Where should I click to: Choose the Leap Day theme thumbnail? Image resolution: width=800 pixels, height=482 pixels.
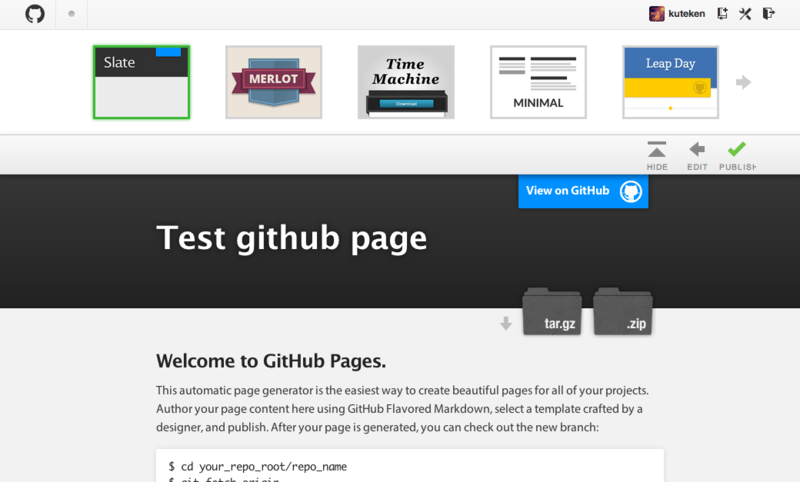[x=670, y=82]
